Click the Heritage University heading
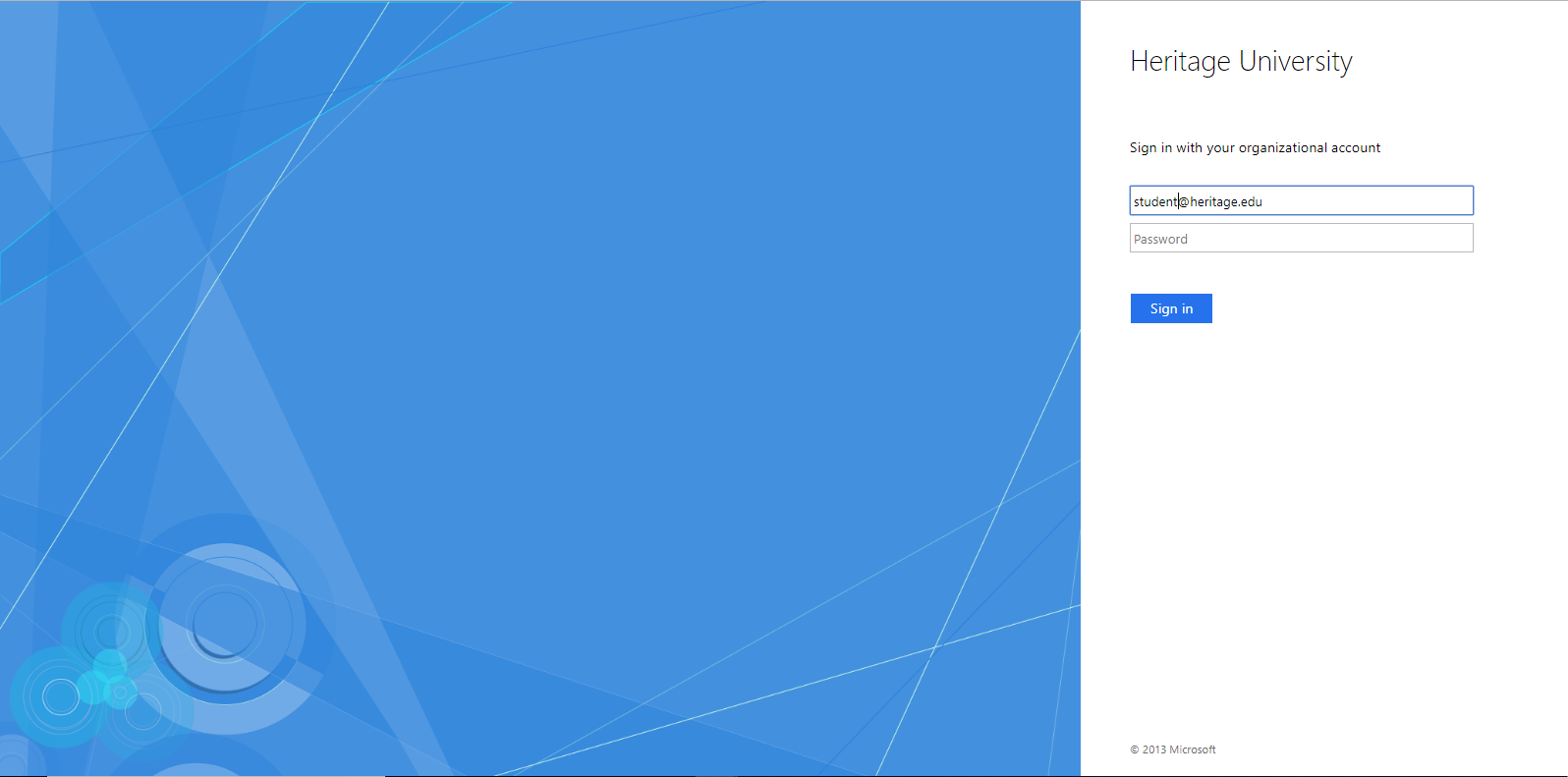Screen dimensions: 1568x777 pyautogui.click(x=1241, y=62)
